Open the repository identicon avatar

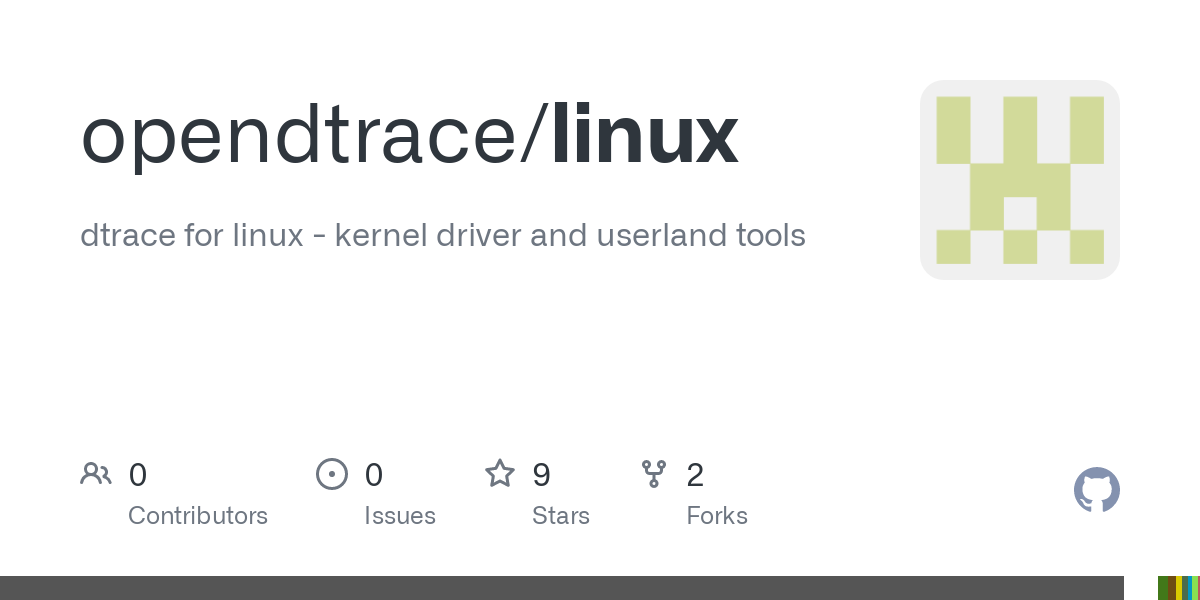(x=1020, y=180)
